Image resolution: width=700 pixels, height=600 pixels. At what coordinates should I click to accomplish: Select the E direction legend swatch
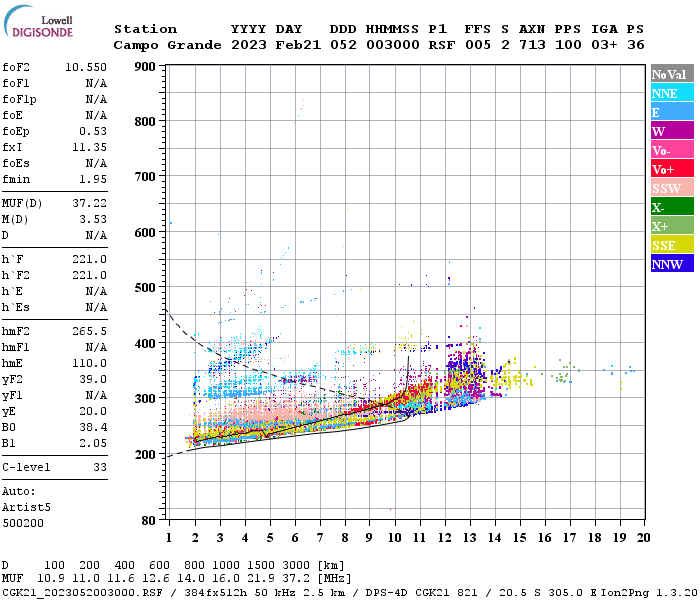pos(672,112)
